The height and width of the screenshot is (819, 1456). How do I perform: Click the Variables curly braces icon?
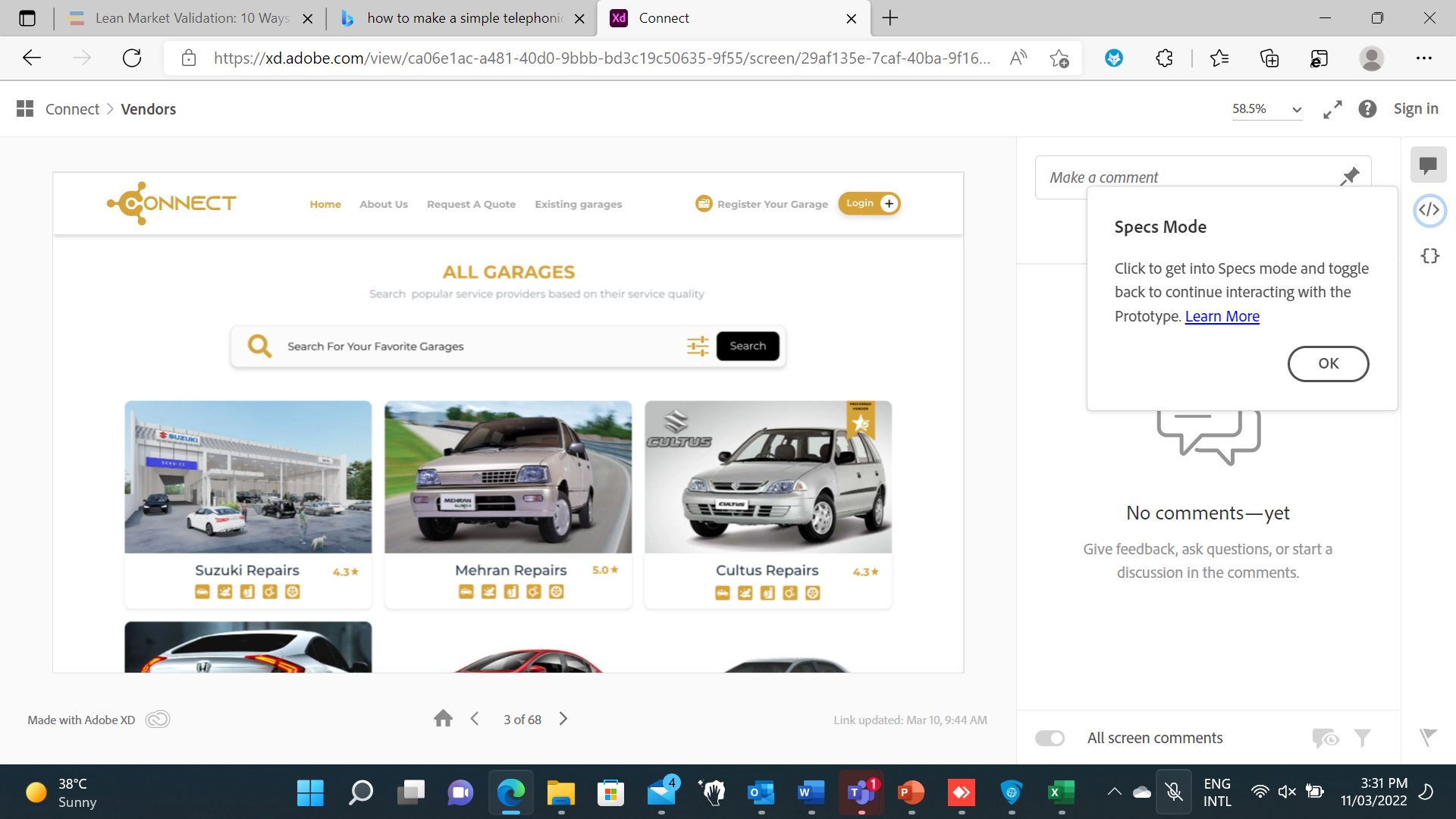click(x=1429, y=256)
